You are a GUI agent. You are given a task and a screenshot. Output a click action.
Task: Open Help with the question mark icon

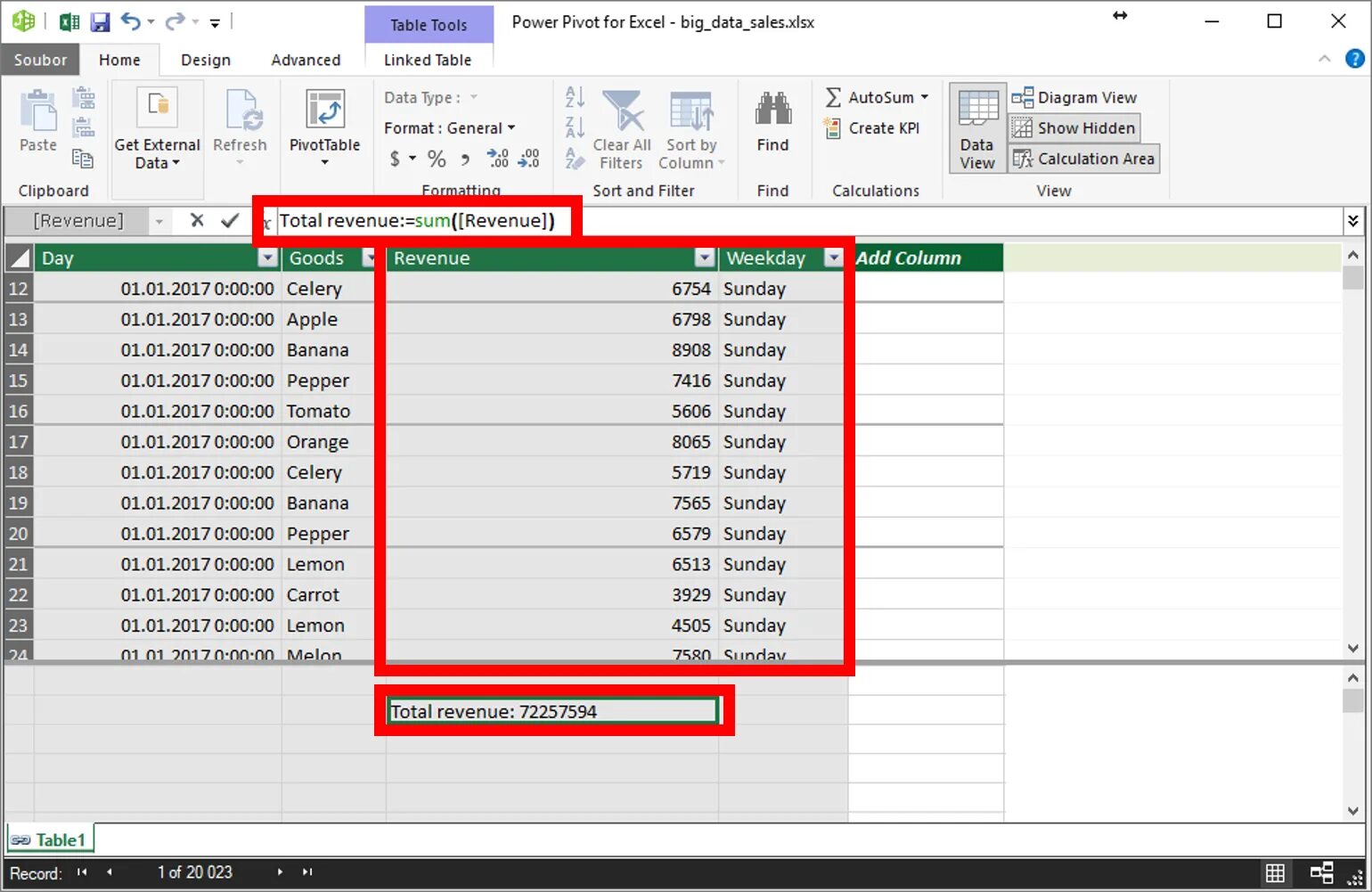click(1354, 59)
